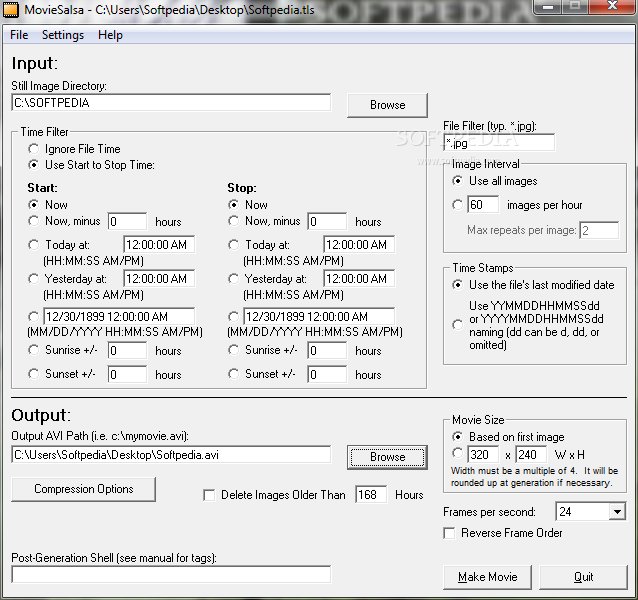
Task: Click Start Sunrise hours field
Action: coord(127,350)
